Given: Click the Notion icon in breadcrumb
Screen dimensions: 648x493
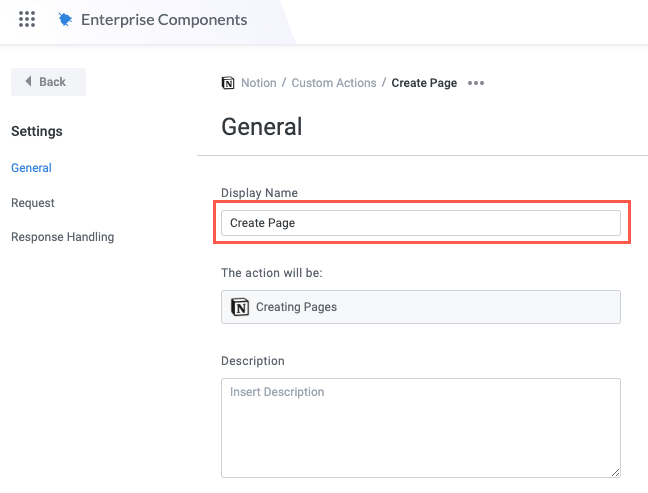Looking at the screenshot, I should coord(228,83).
